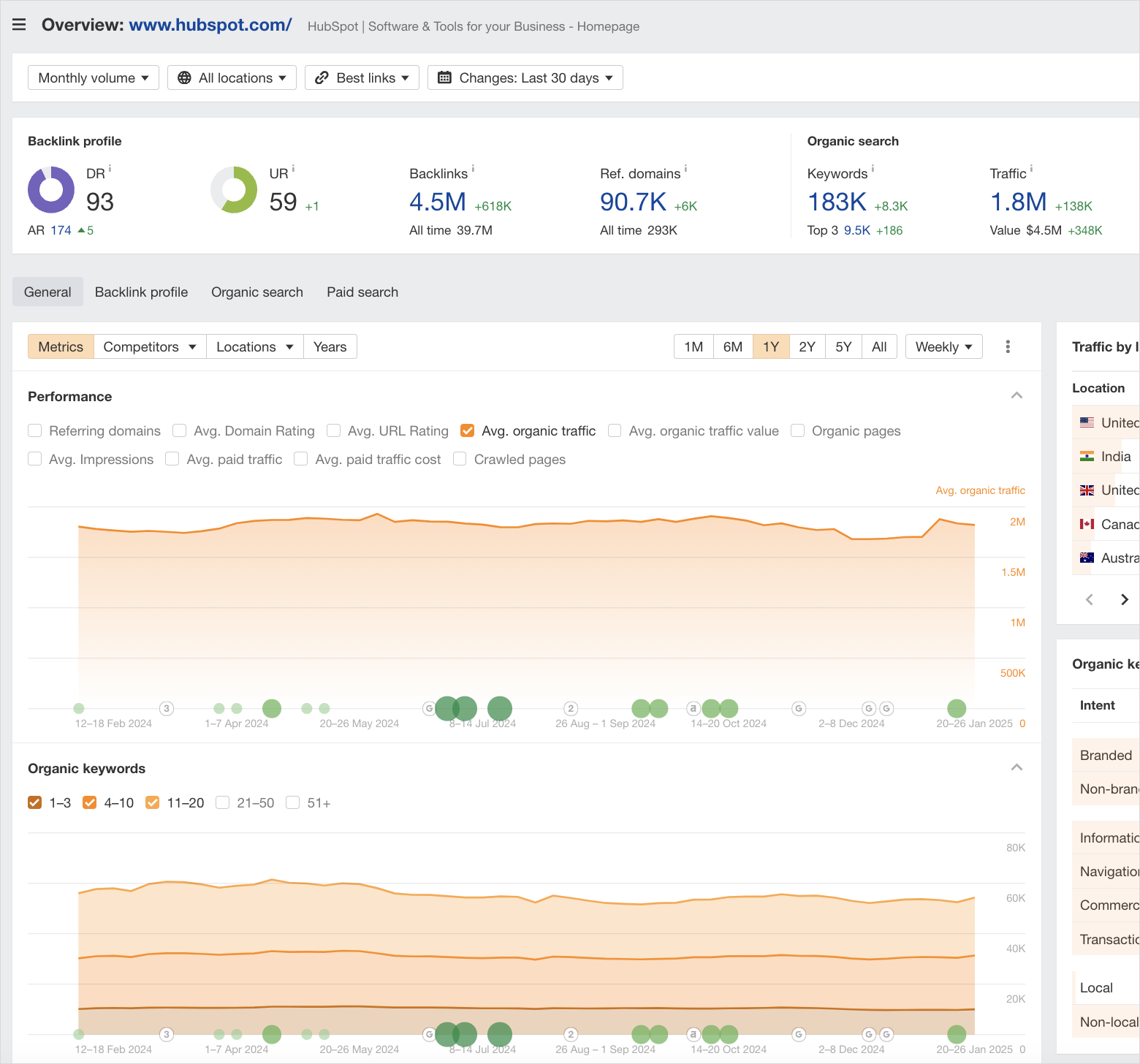Screen dimensions: 1140x1064
Task: Open the hamburger menu icon
Action: point(19,25)
